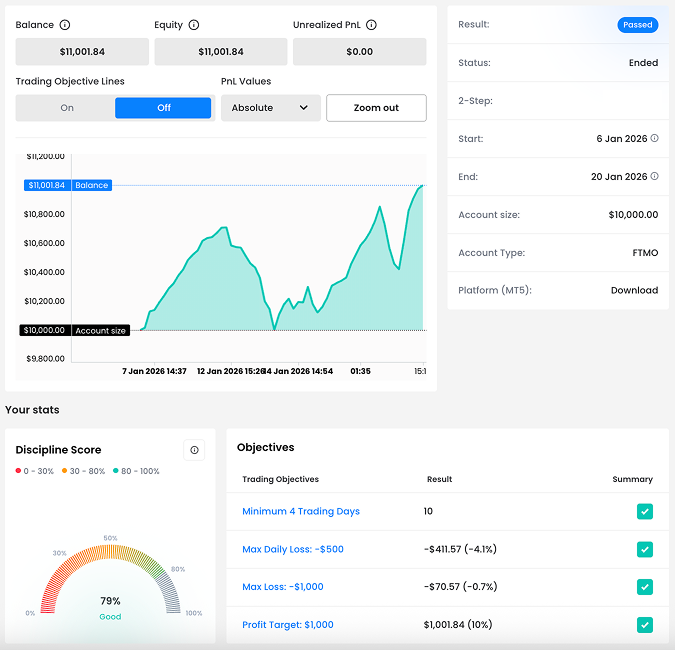The height and width of the screenshot is (650, 675).
Task: Switch Trading Objective Lines to Off
Action: pyautogui.click(x=163, y=108)
